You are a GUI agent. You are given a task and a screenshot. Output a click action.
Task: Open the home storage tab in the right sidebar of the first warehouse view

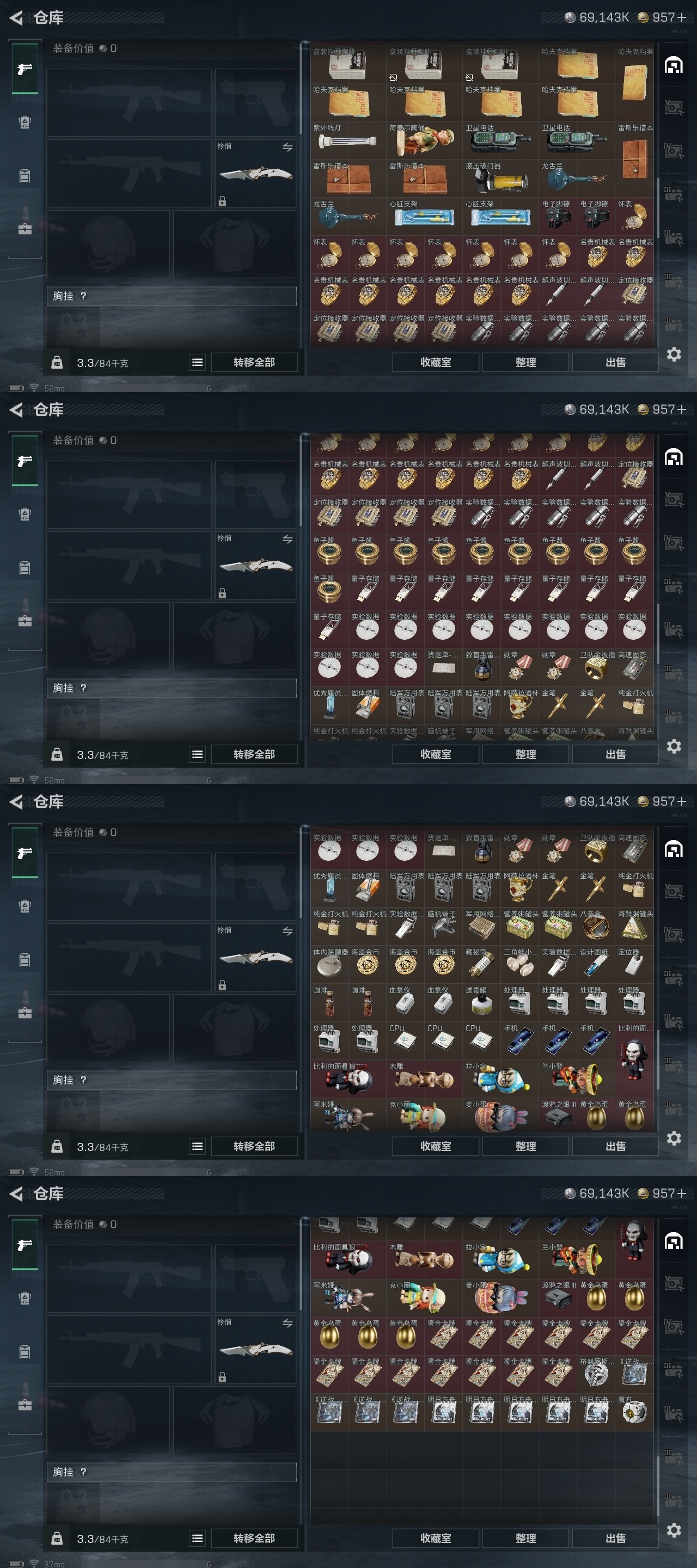coord(673,65)
